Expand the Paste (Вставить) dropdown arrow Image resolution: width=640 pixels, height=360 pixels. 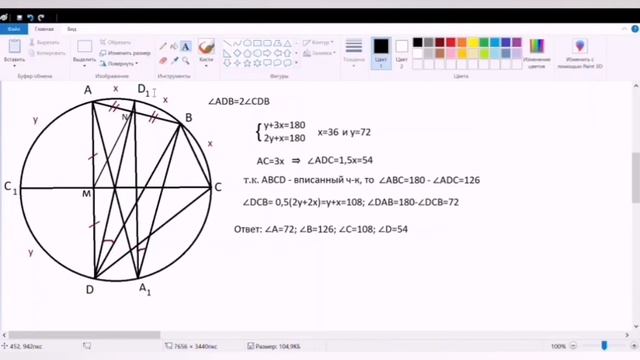point(14,65)
